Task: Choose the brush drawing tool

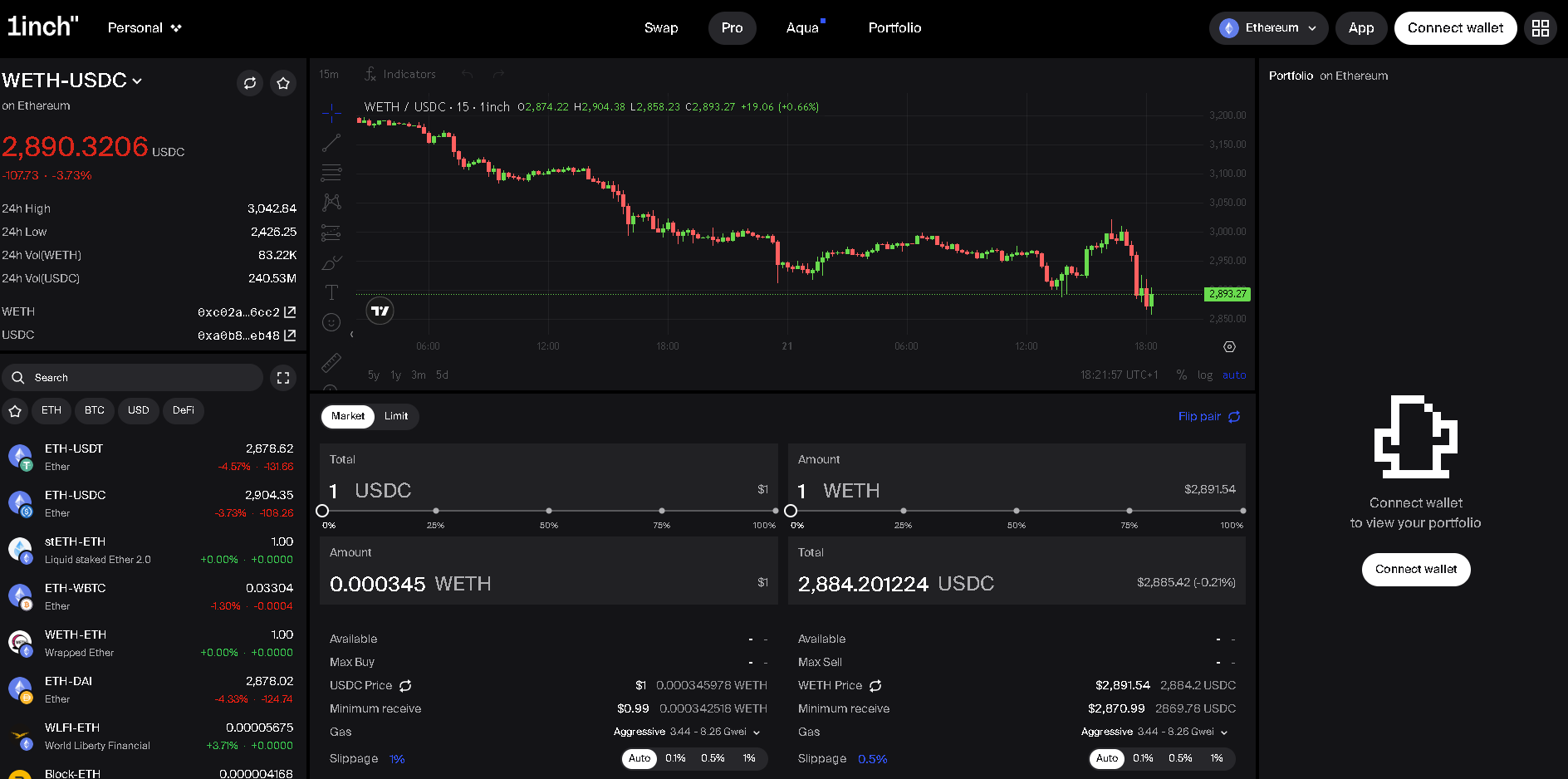Action: (x=331, y=262)
